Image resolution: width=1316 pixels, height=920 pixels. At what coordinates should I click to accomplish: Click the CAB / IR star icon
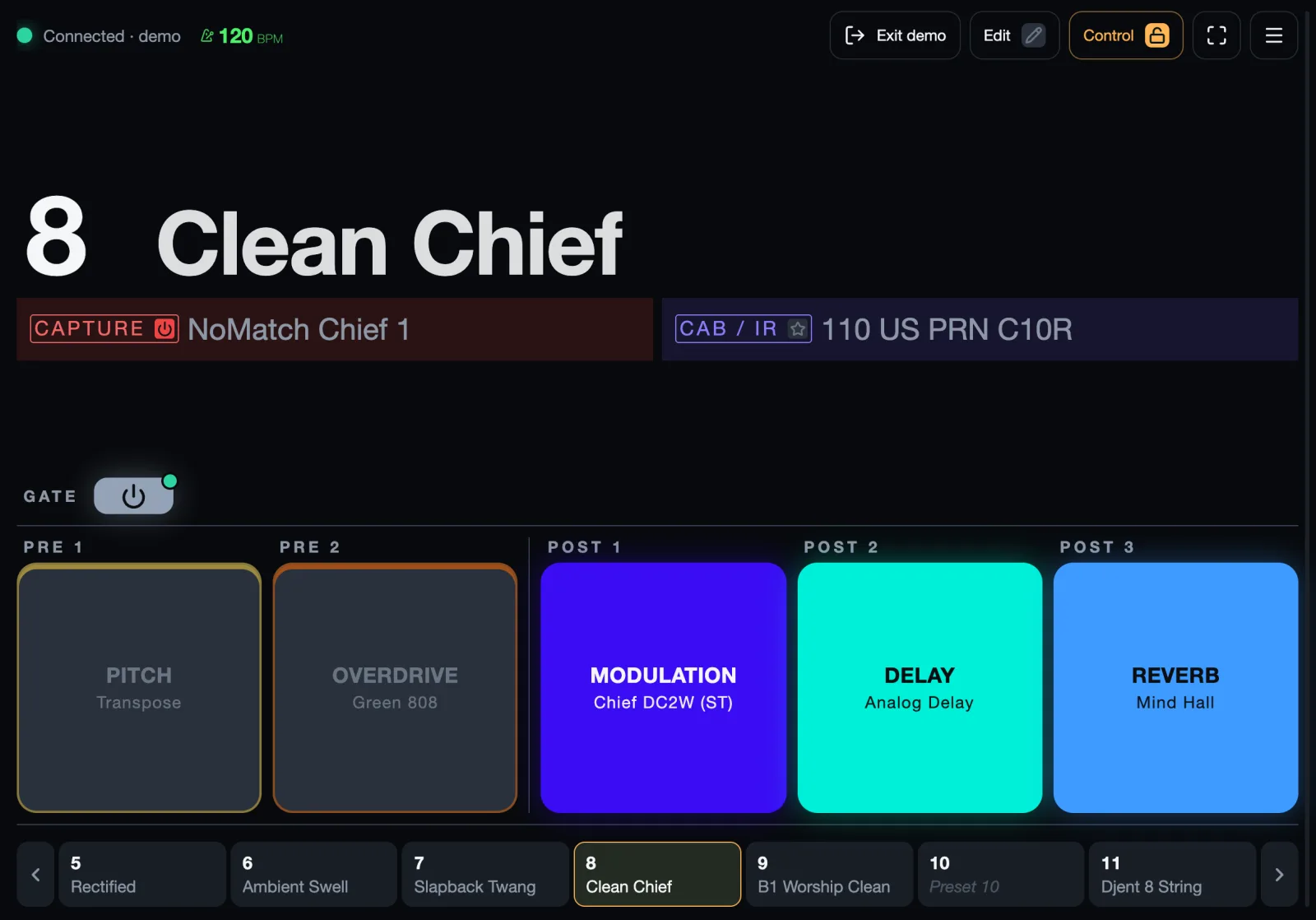point(797,328)
